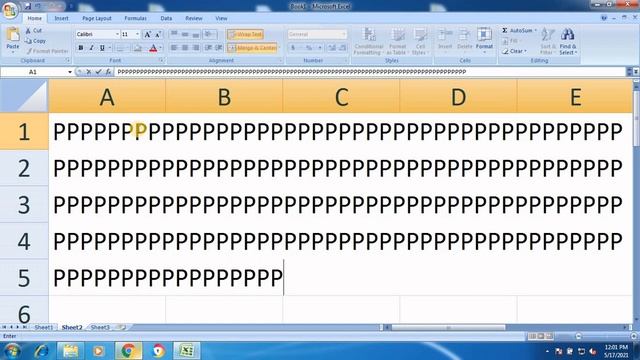Toggle Align Text Left

coord(174,48)
